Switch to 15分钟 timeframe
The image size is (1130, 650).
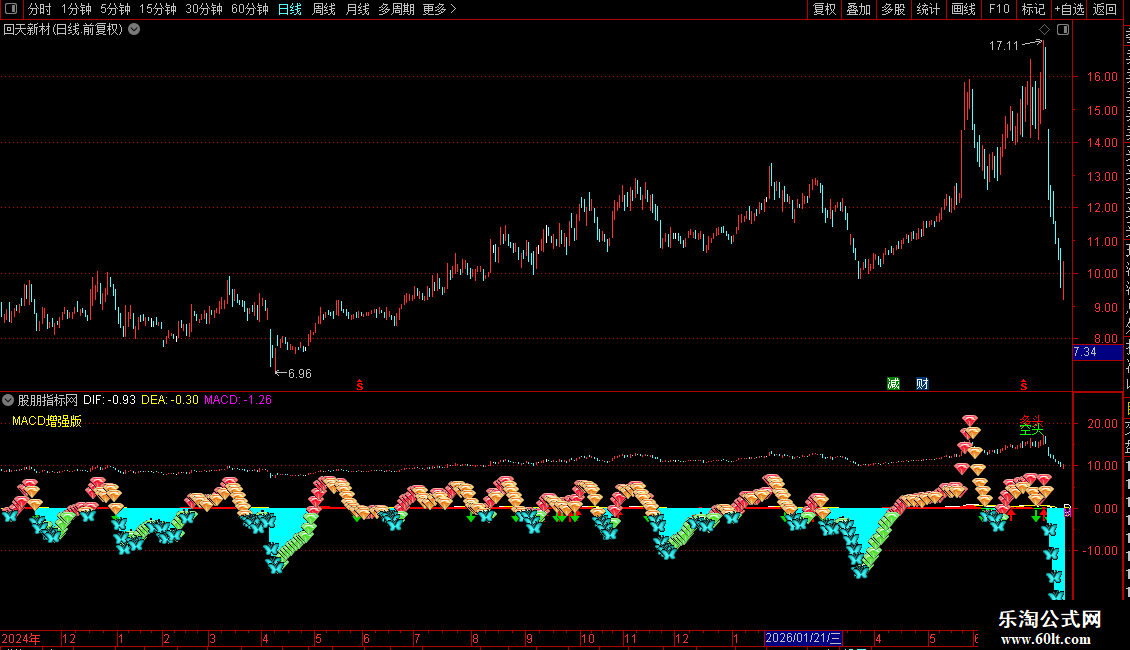[158, 9]
